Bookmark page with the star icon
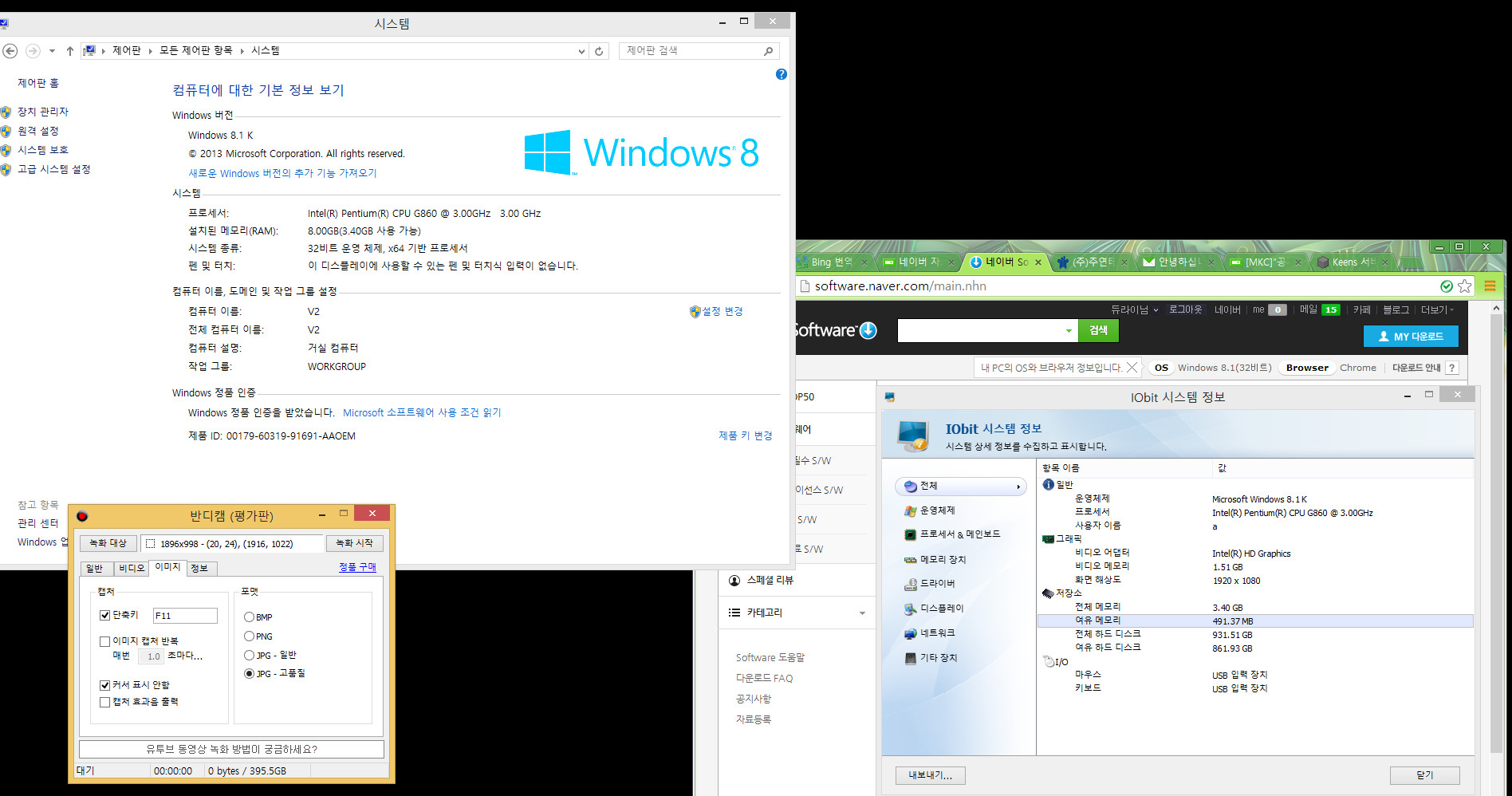The image size is (1512, 796). (x=1465, y=286)
